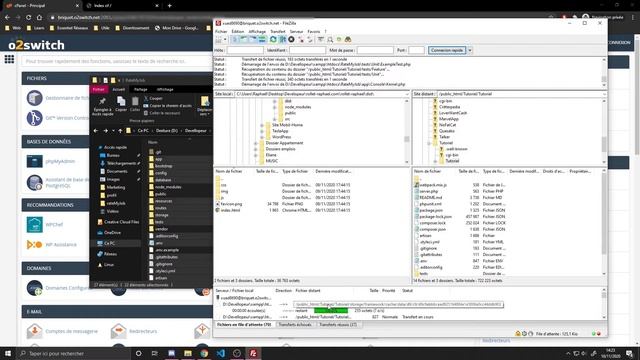Open the FileZilla Site Manager icon
This screenshot has height=360, width=640.
(x=219, y=40)
